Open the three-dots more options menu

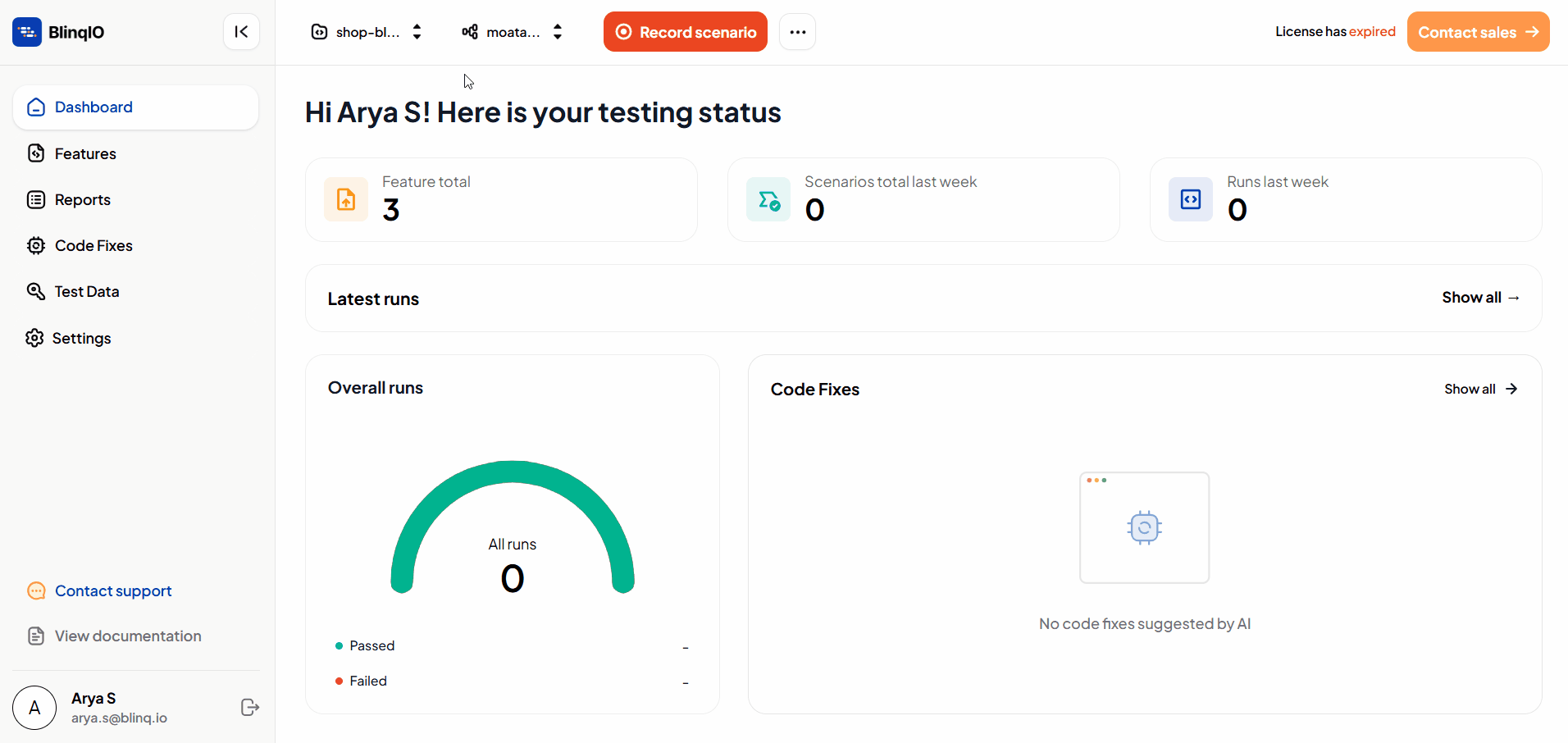click(798, 32)
